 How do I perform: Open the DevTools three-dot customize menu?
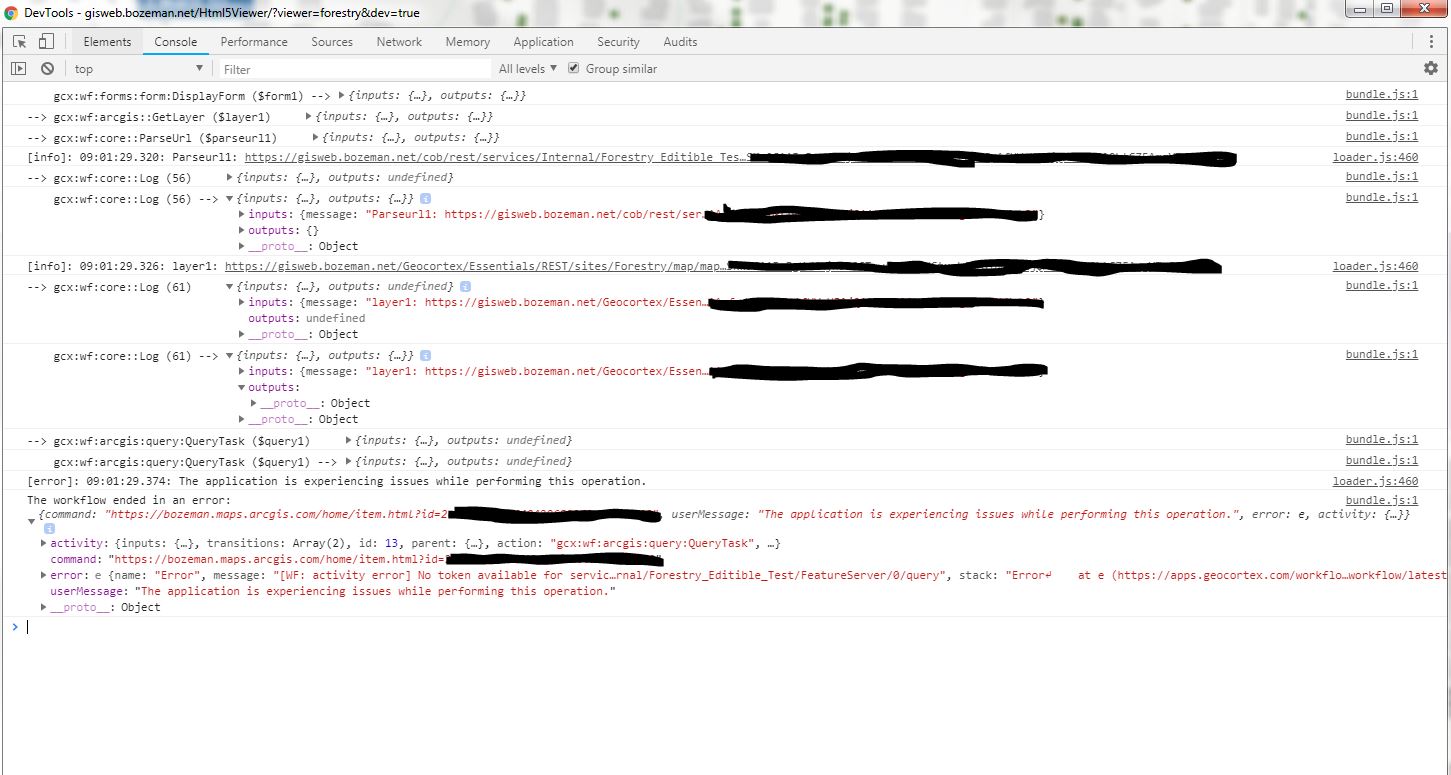1431,42
